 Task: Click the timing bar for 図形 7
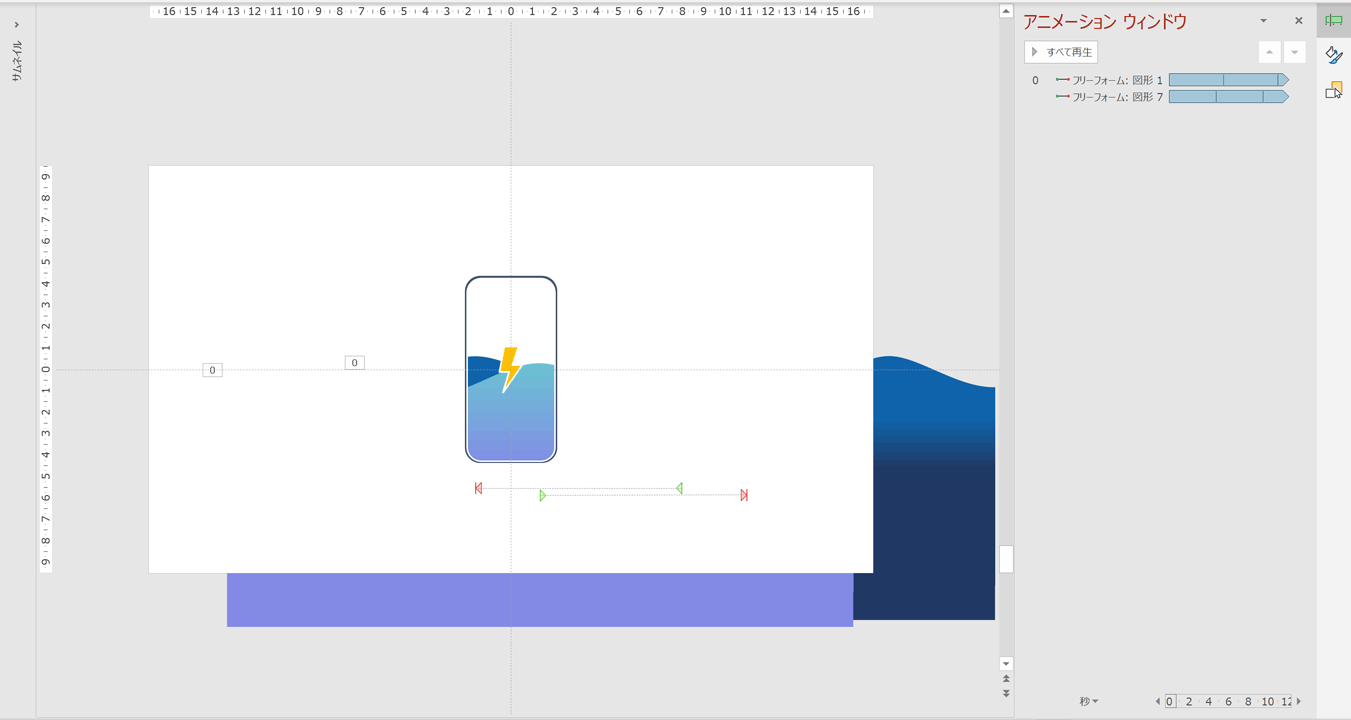[1227, 97]
